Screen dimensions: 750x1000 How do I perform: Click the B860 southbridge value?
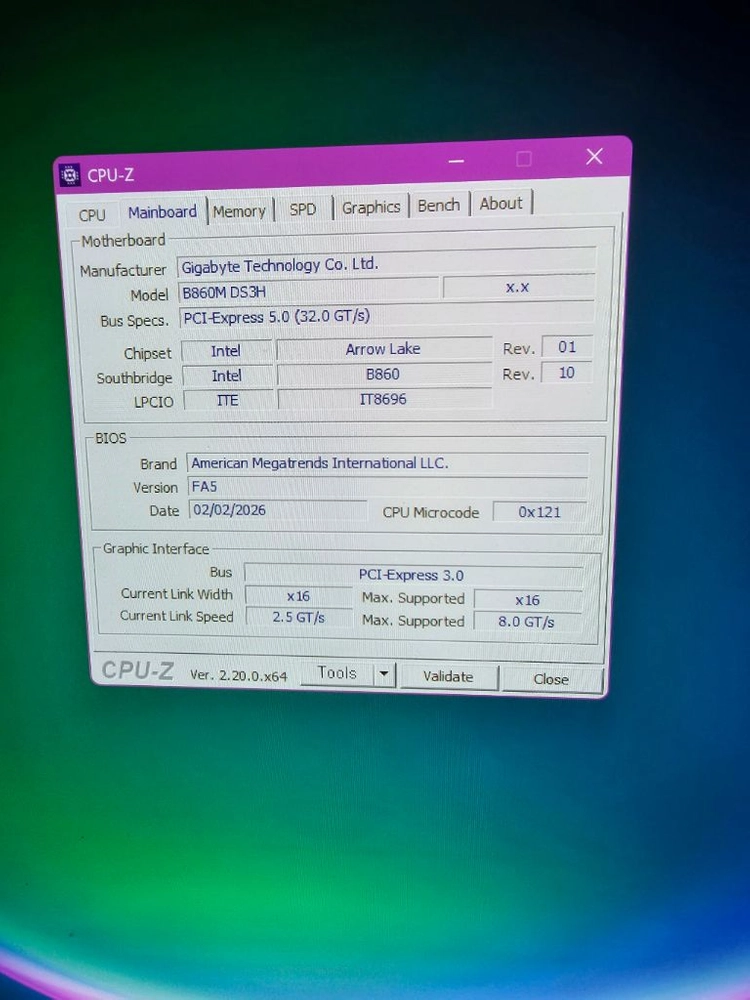point(384,374)
